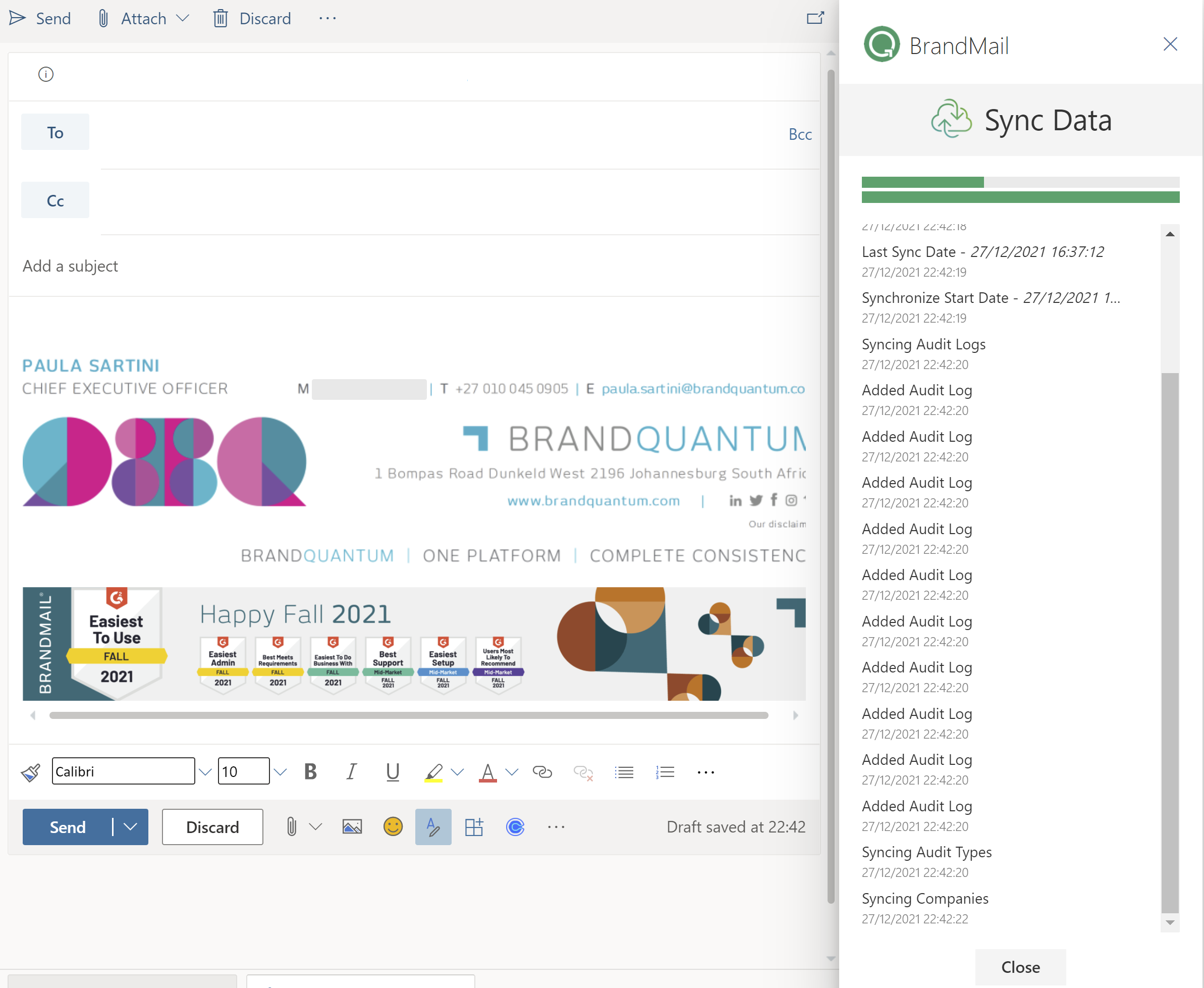Pop out the message to a new window
The height and width of the screenshot is (988, 1204).
point(815,18)
